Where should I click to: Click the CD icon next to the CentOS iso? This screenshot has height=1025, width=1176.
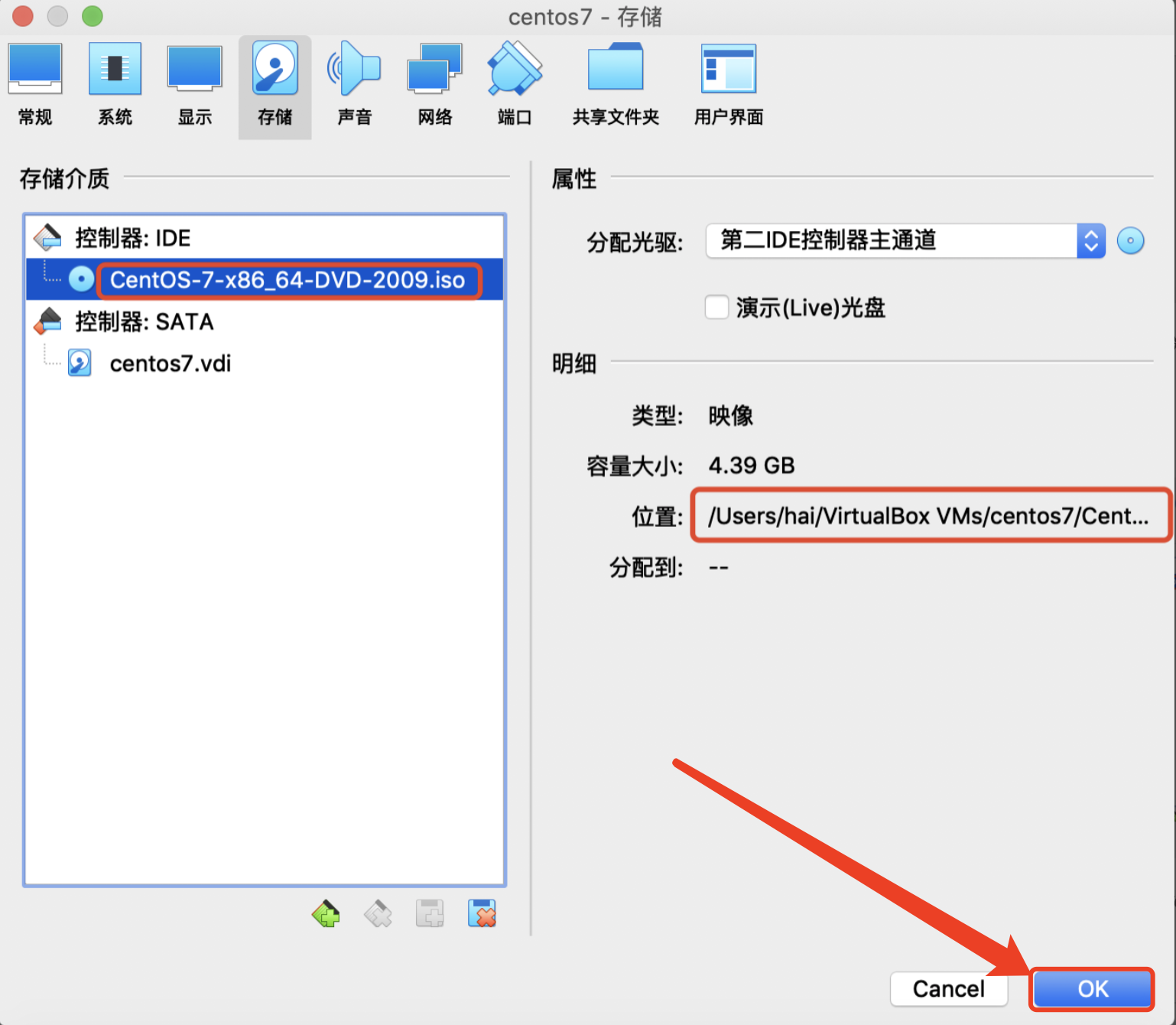tap(81, 279)
